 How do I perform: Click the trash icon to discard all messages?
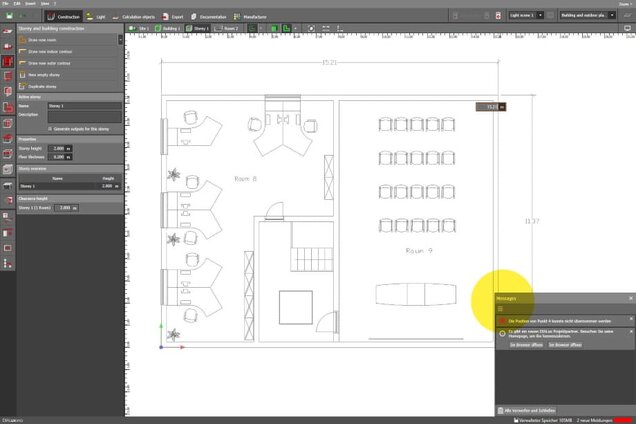point(500,309)
